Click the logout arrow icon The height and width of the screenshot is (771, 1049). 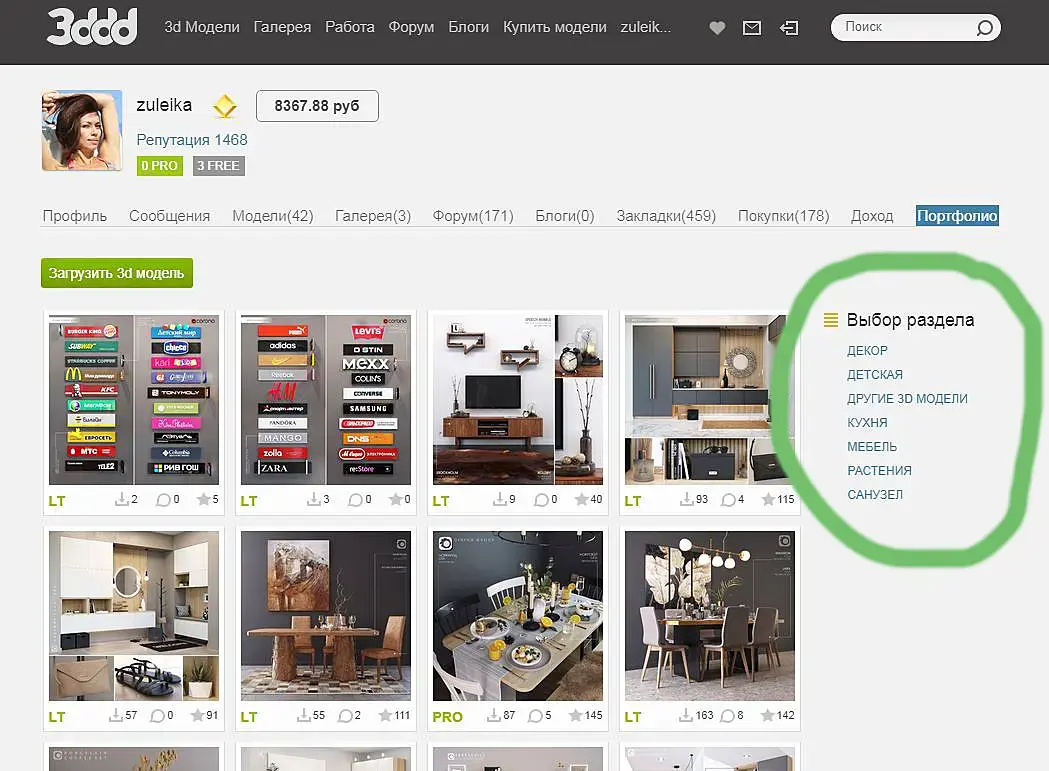point(789,28)
